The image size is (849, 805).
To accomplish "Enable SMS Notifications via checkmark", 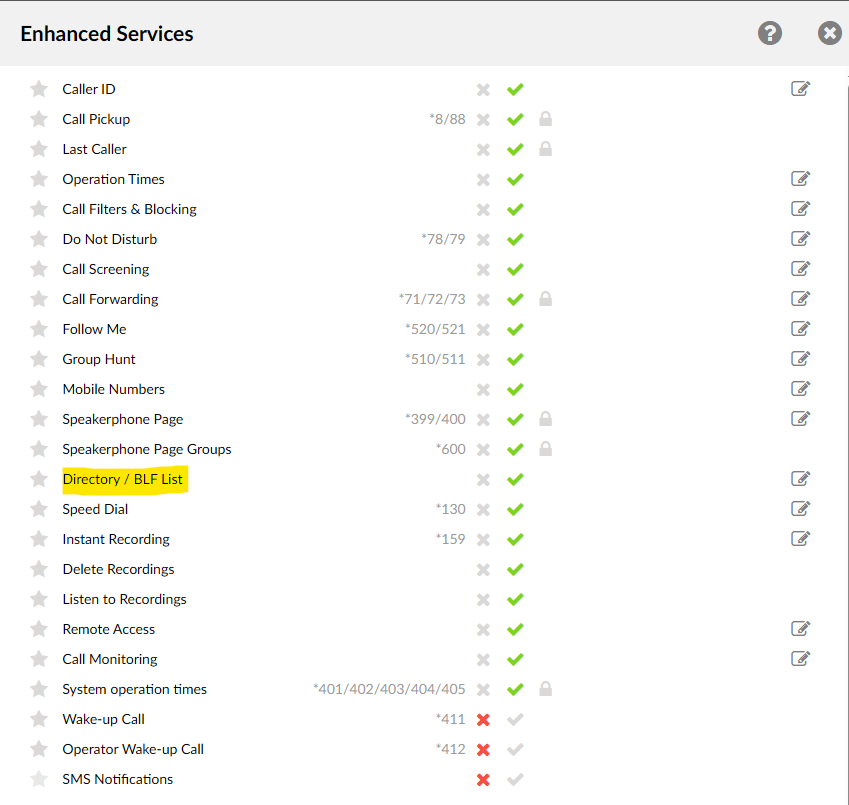I will click(x=515, y=780).
